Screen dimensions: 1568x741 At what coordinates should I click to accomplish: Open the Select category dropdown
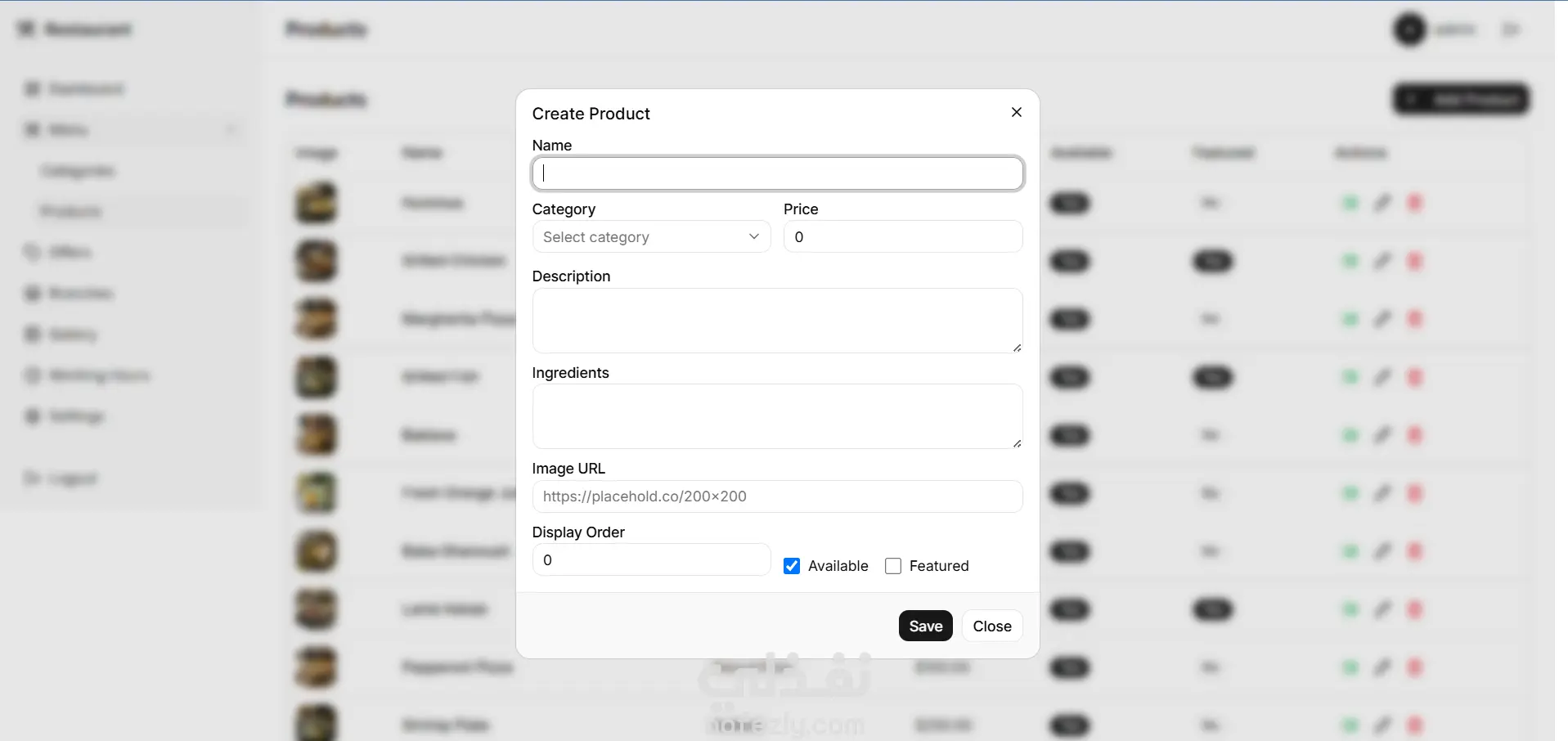(651, 236)
